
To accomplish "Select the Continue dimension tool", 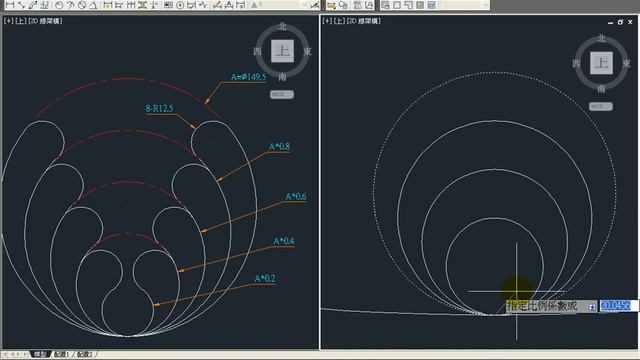I will [x=131, y=5].
